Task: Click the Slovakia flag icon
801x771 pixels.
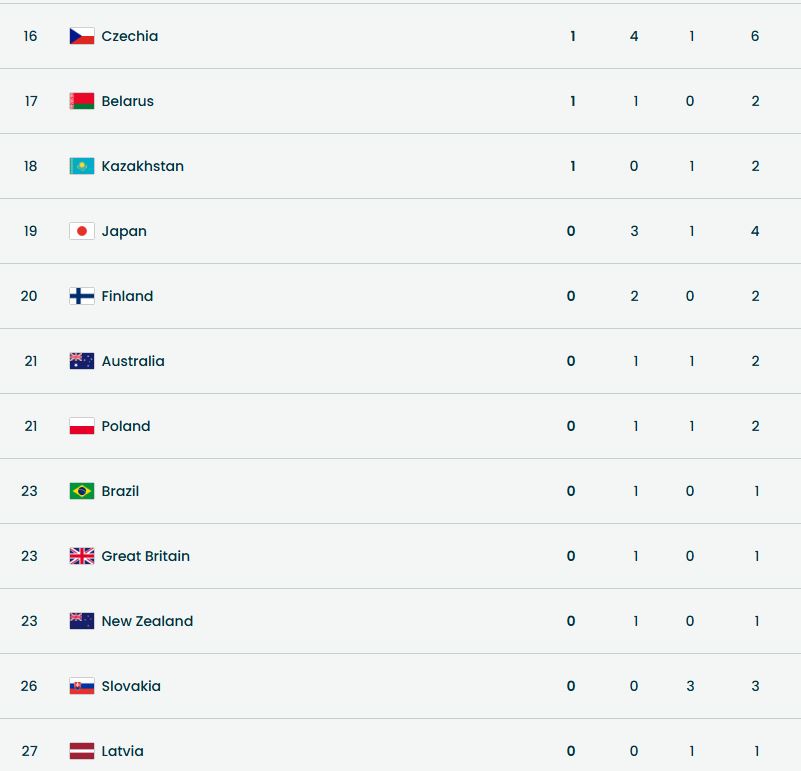Action: point(81,686)
